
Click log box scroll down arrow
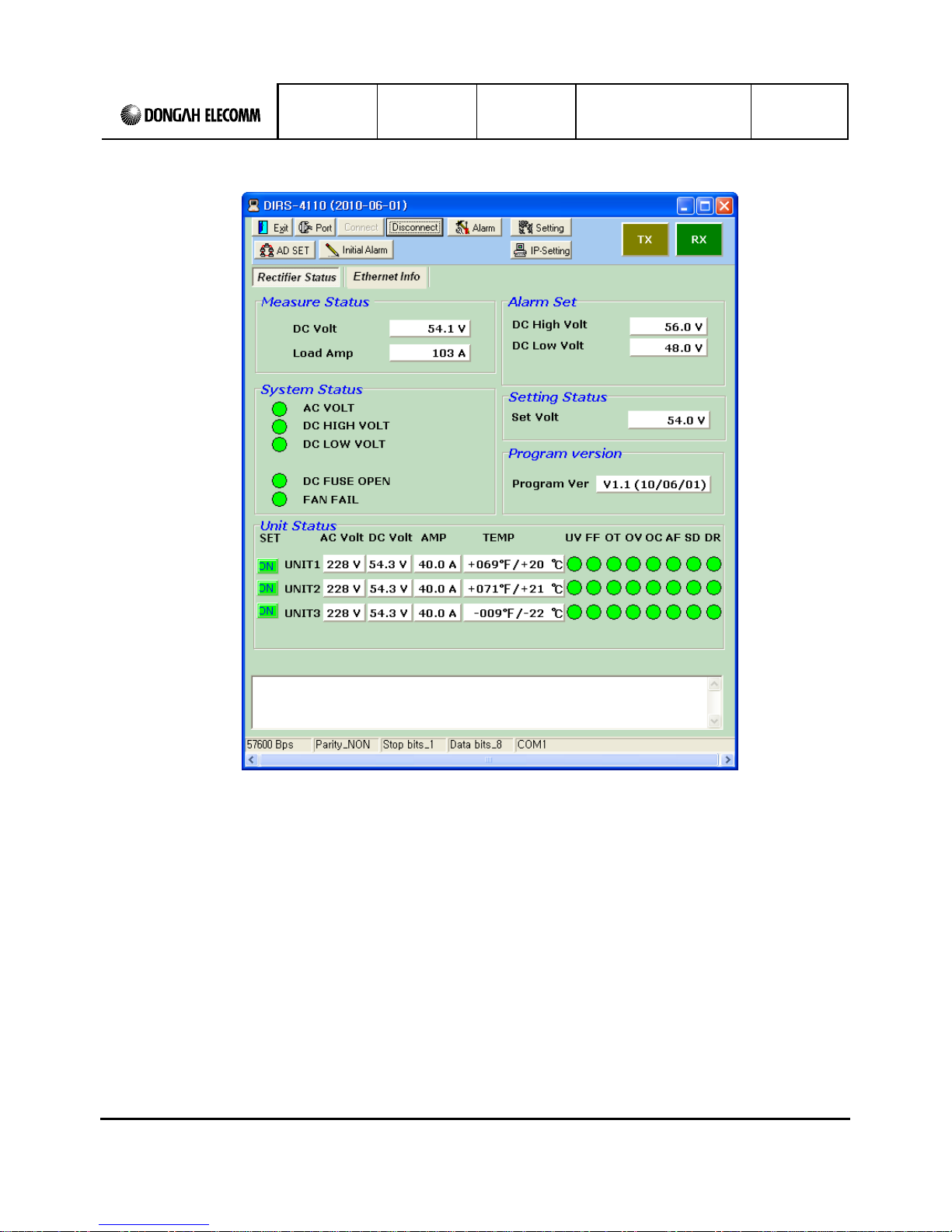[715, 721]
